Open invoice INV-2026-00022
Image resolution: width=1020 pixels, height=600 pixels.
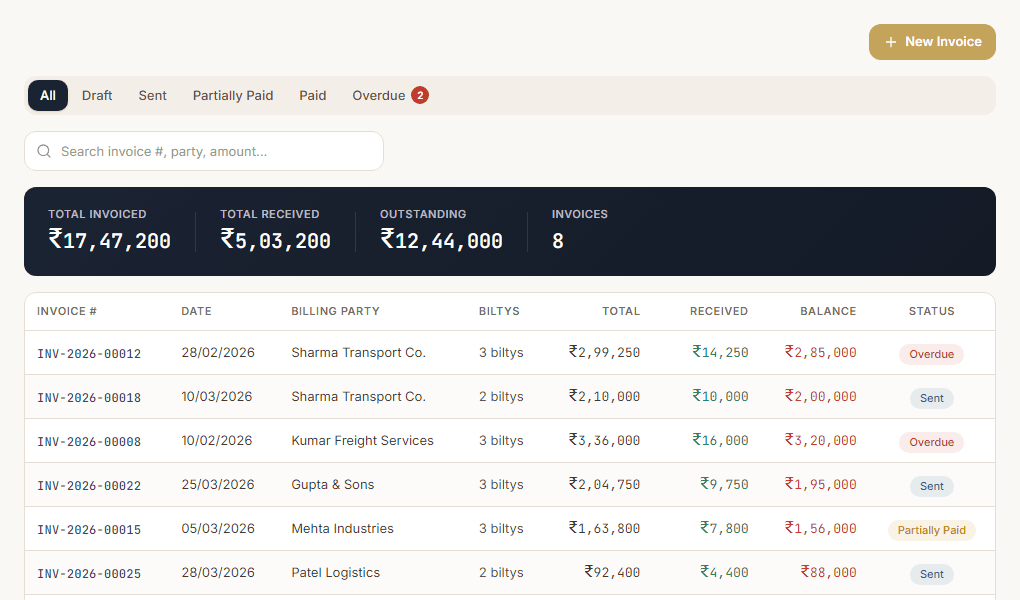click(x=89, y=485)
